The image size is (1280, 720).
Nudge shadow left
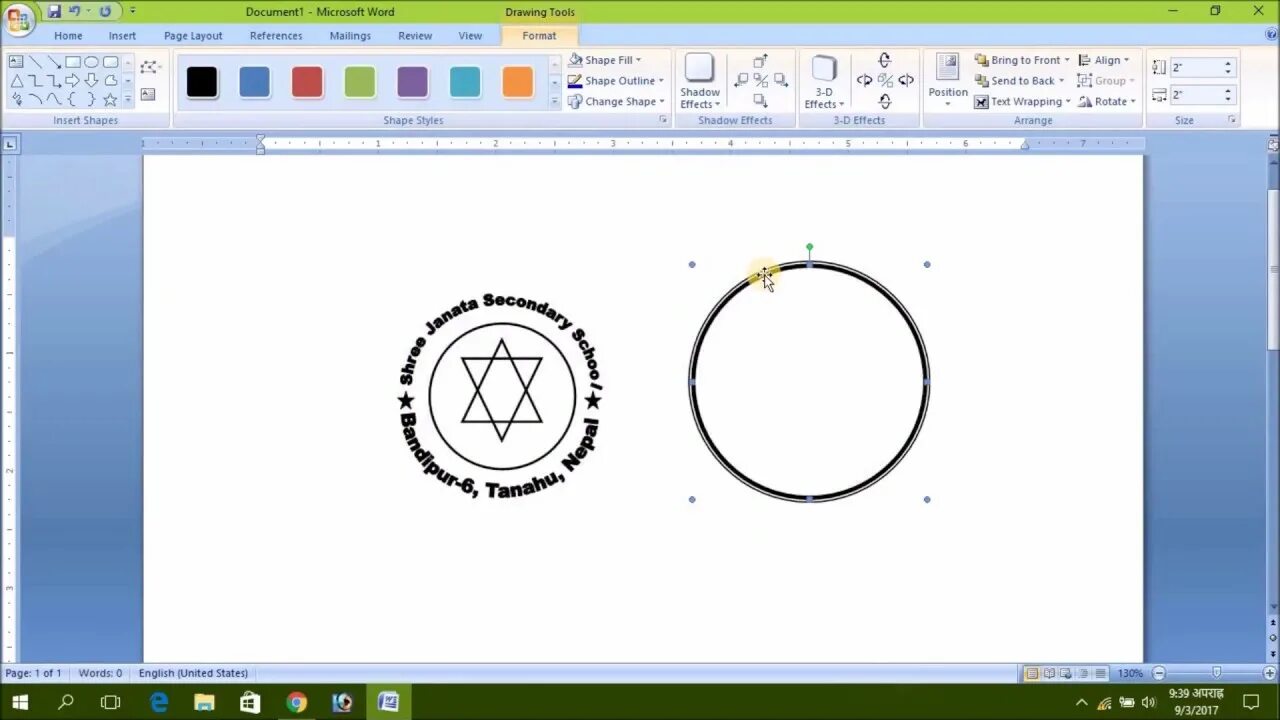(x=741, y=81)
